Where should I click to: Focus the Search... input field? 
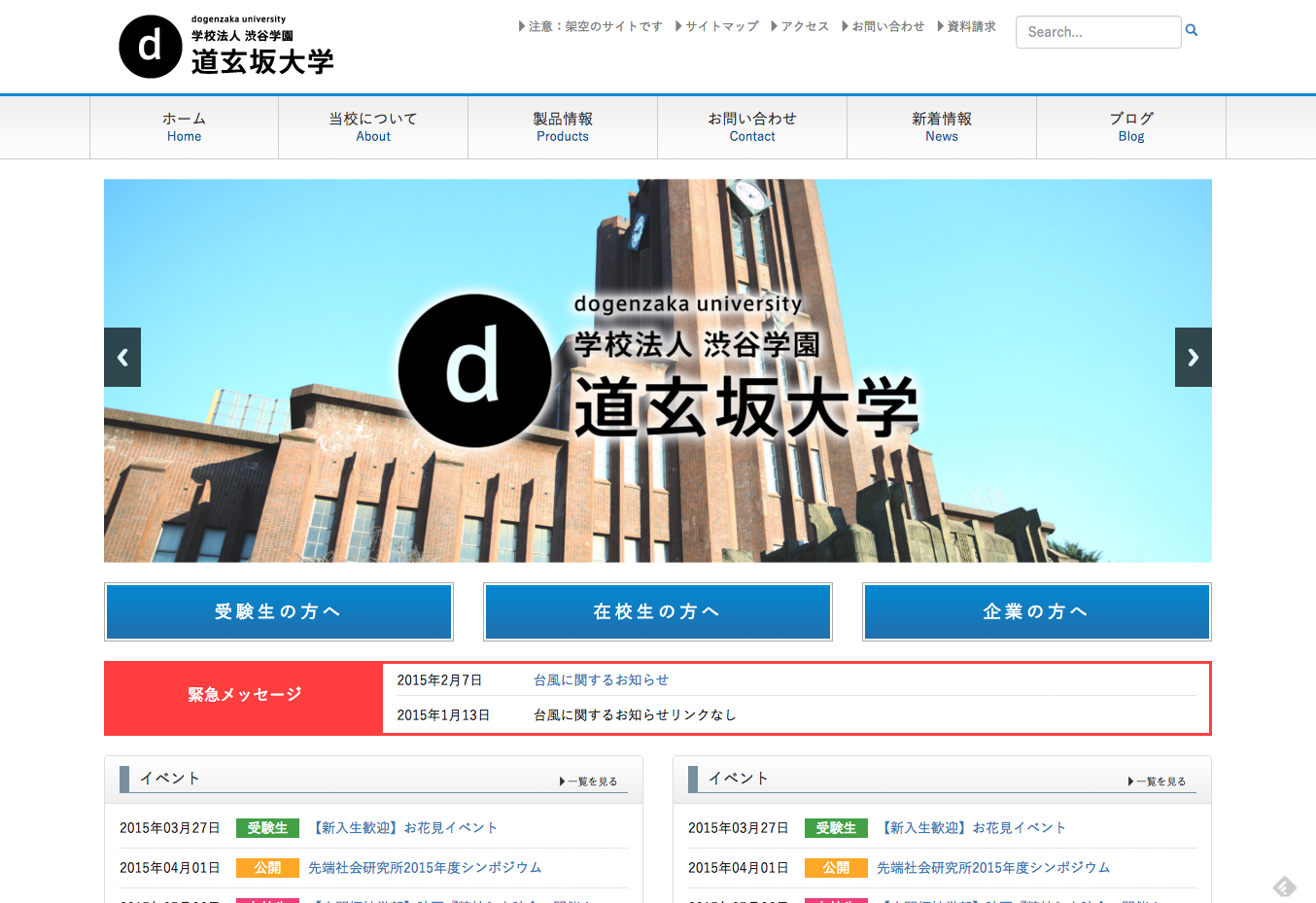1098,32
